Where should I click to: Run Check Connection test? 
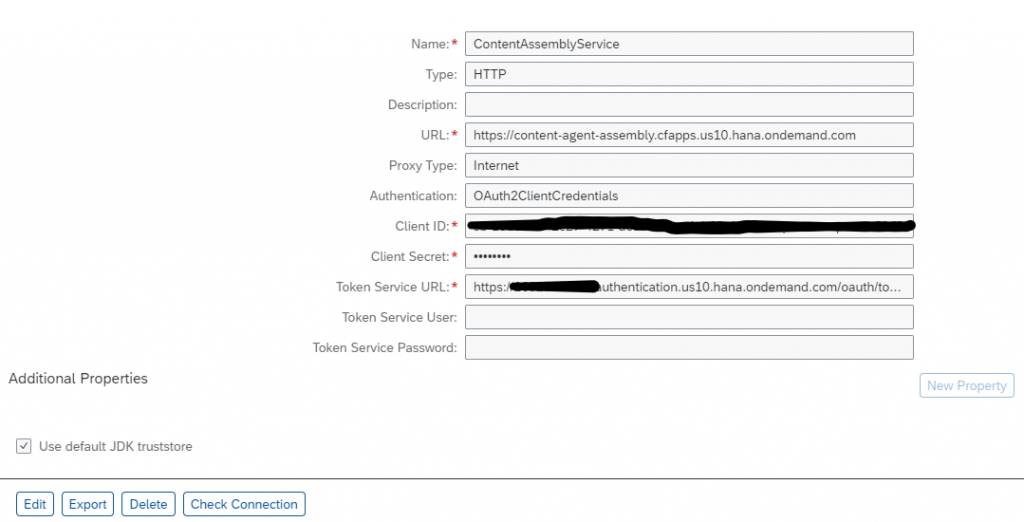click(x=244, y=504)
